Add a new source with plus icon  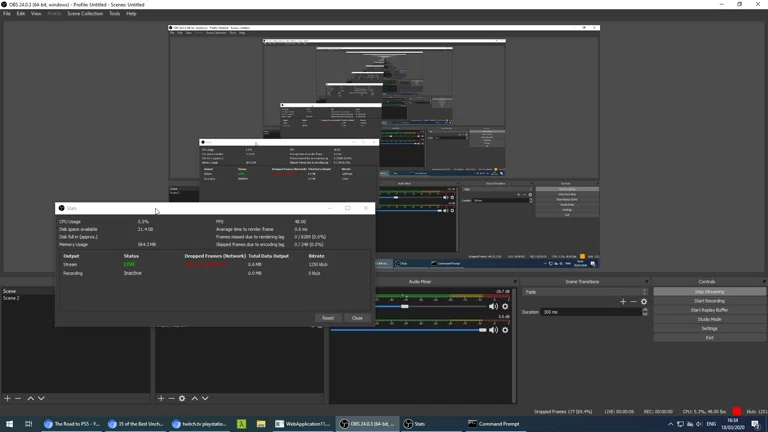pyautogui.click(x=160, y=398)
